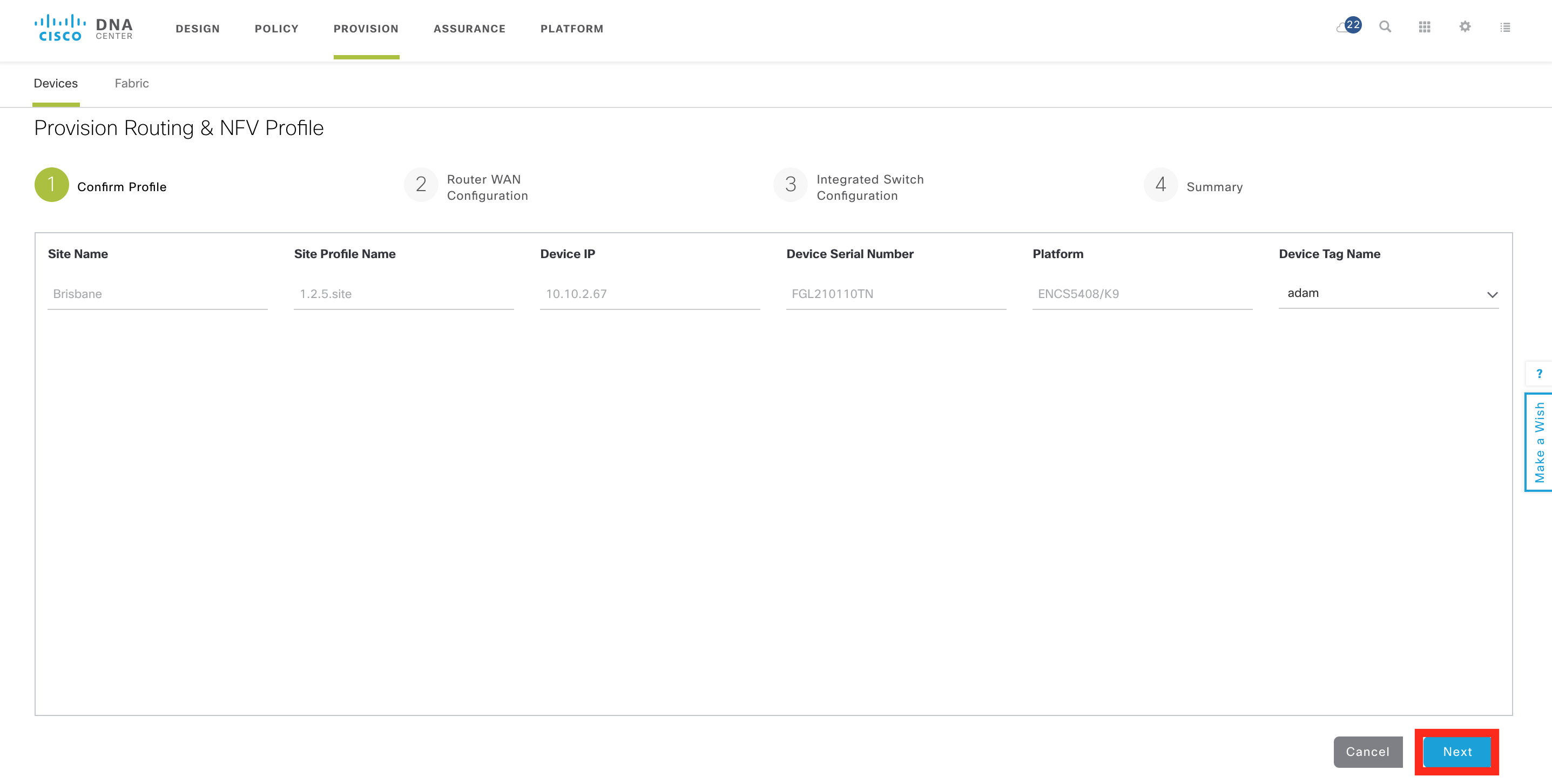This screenshot has height=784, width=1552.
Task: Open the cloud notifications icon with badge 22
Action: [x=1348, y=26]
